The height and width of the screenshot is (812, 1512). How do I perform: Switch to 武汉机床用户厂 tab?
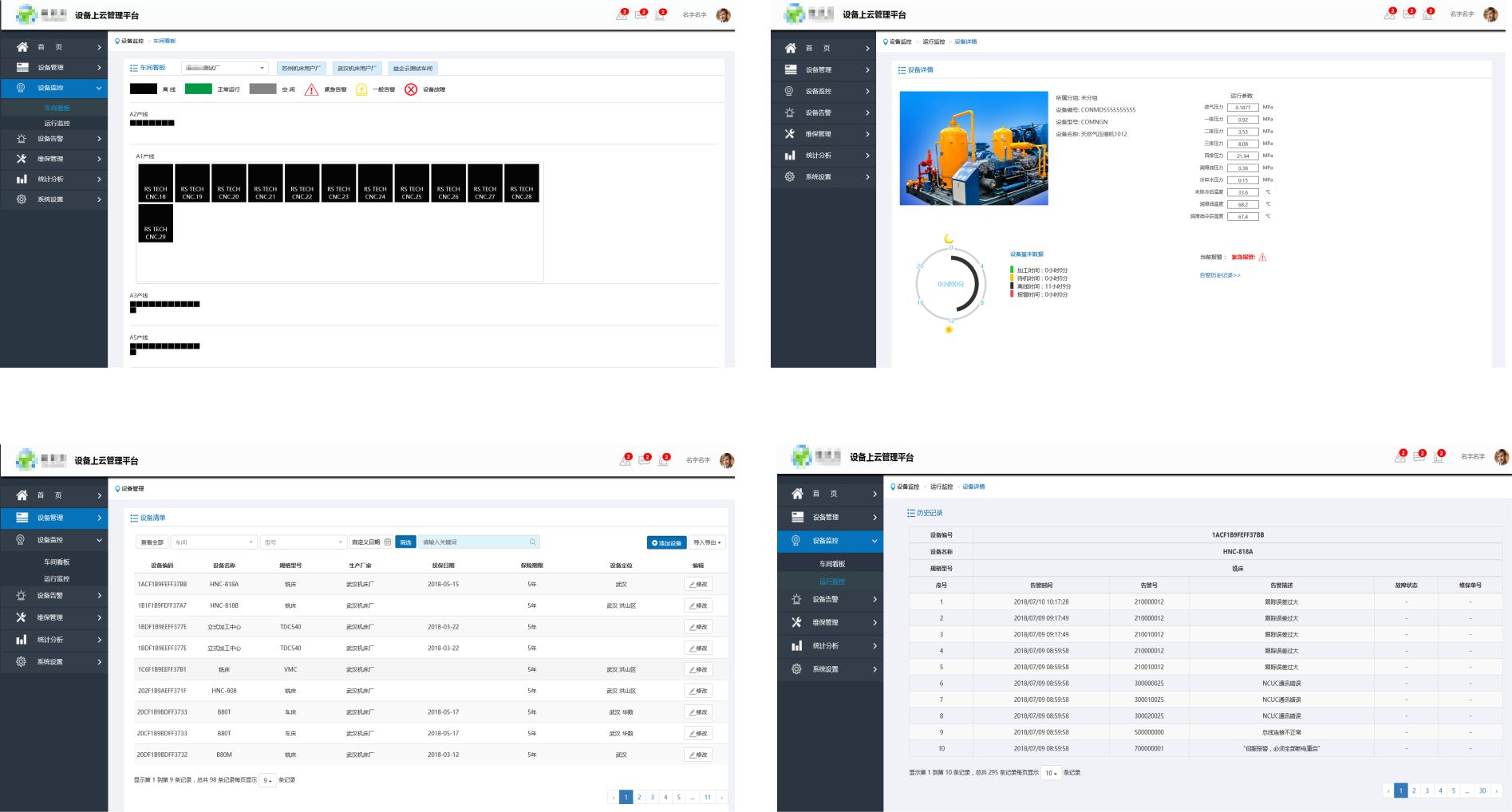point(357,69)
